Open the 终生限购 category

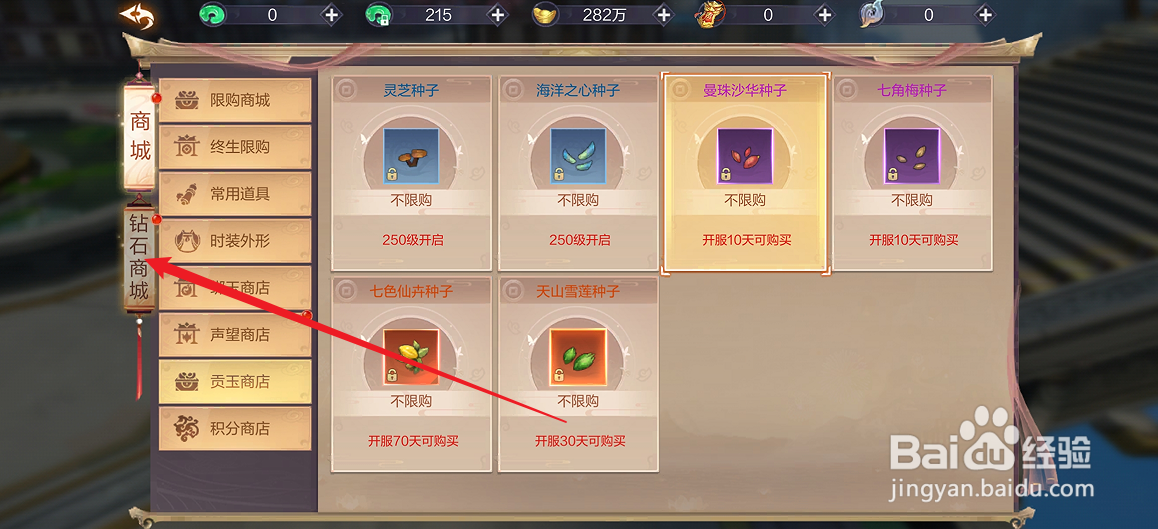coord(235,147)
